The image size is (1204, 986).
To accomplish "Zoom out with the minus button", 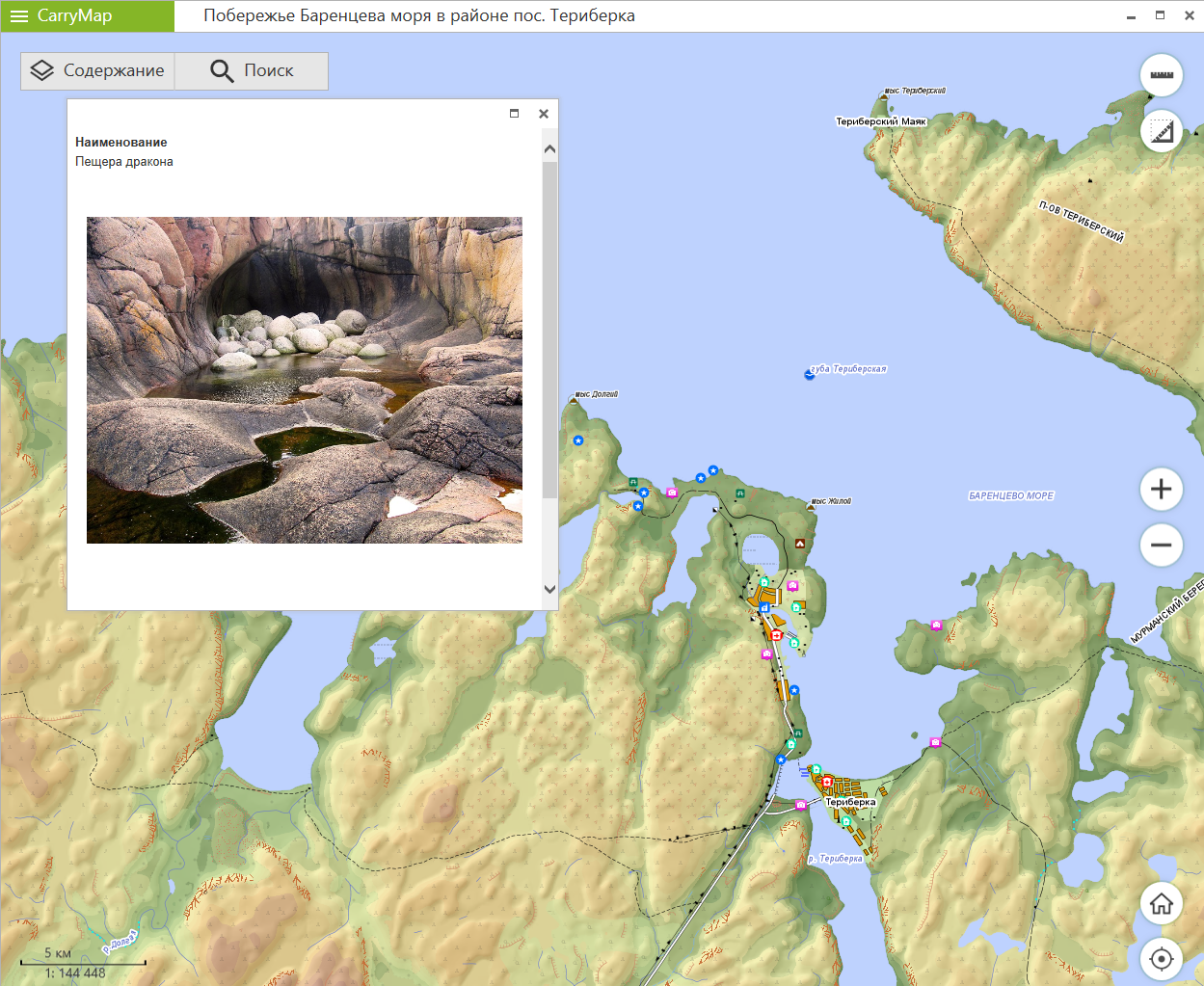I will (1162, 546).
